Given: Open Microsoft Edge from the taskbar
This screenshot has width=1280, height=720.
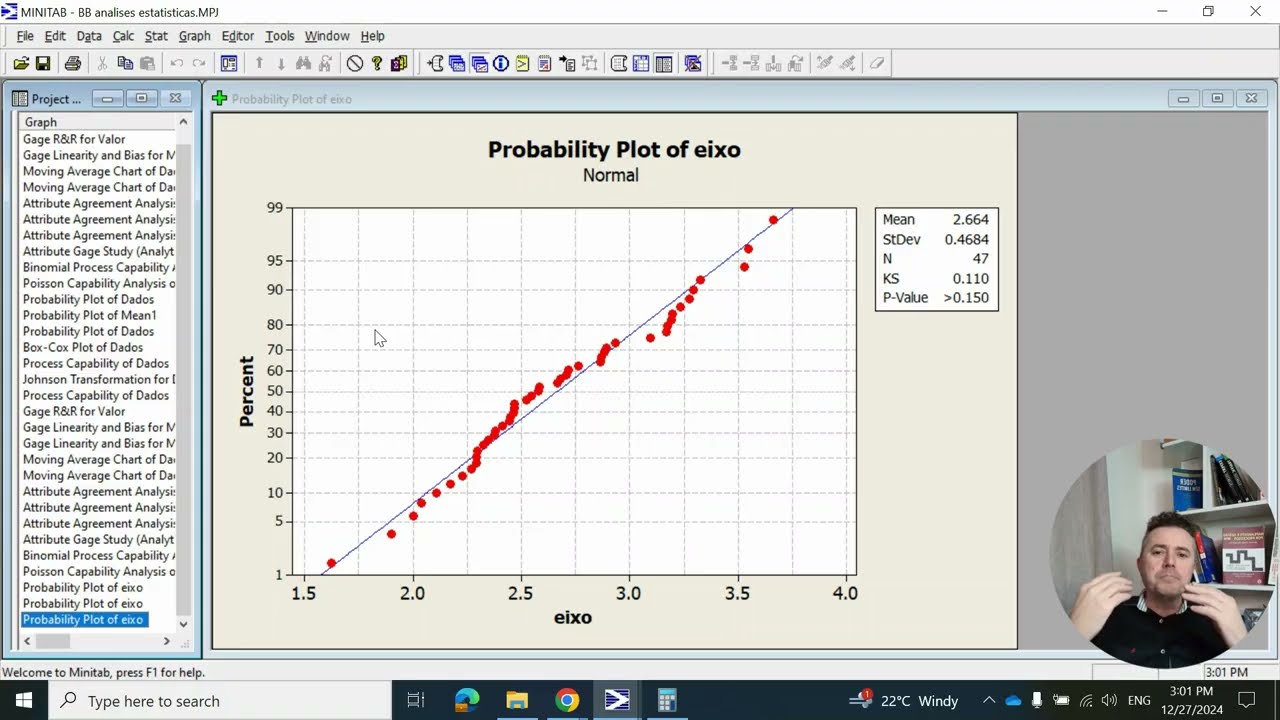Looking at the screenshot, I should point(467,700).
